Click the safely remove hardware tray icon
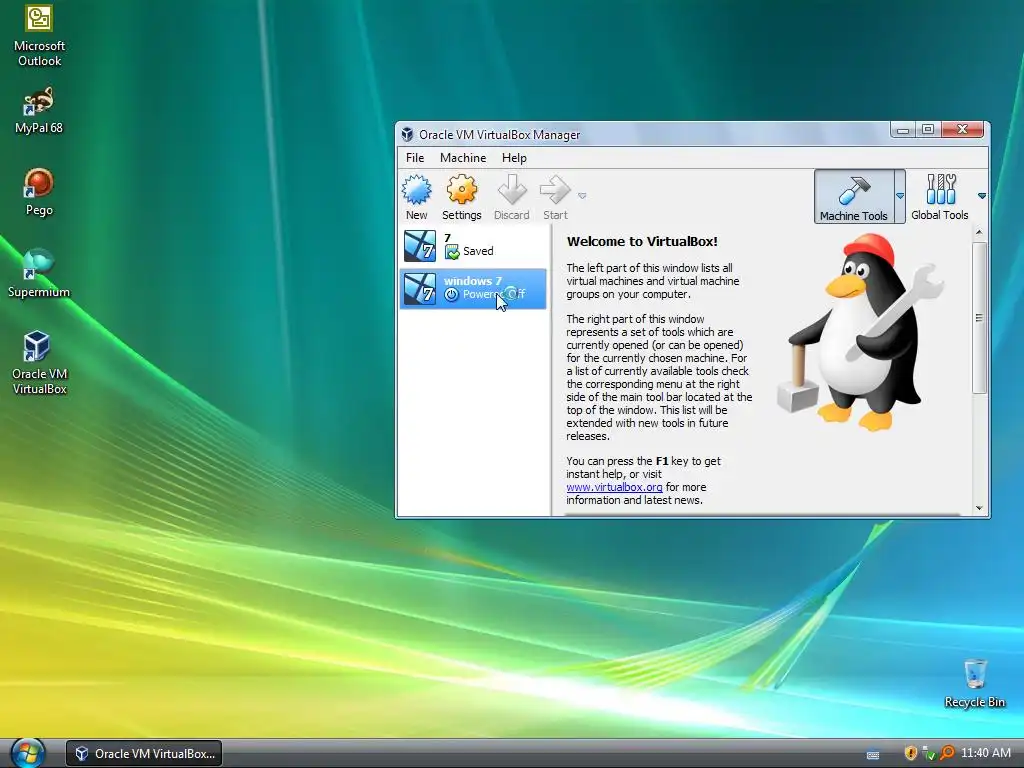The height and width of the screenshot is (768, 1024). (928, 753)
